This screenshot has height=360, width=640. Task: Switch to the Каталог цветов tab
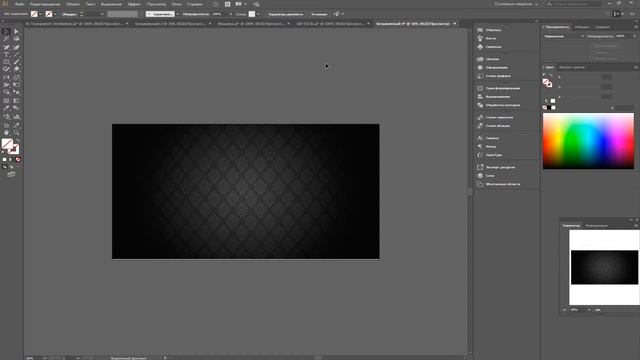coord(572,67)
